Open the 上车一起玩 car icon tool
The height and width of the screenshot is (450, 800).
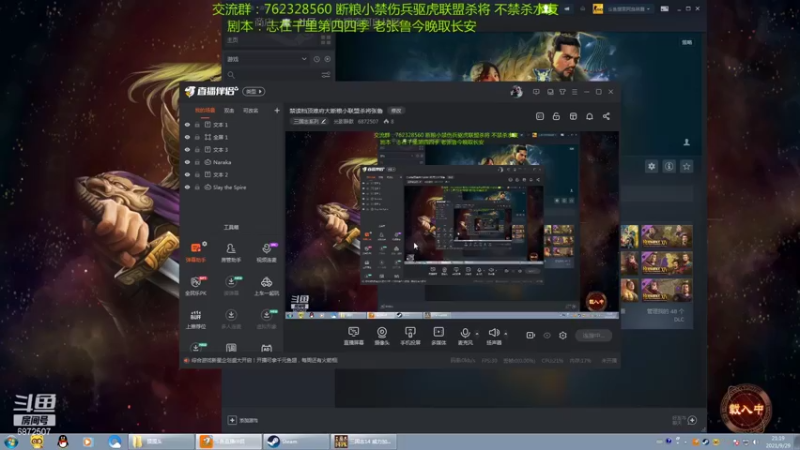pos(266,286)
